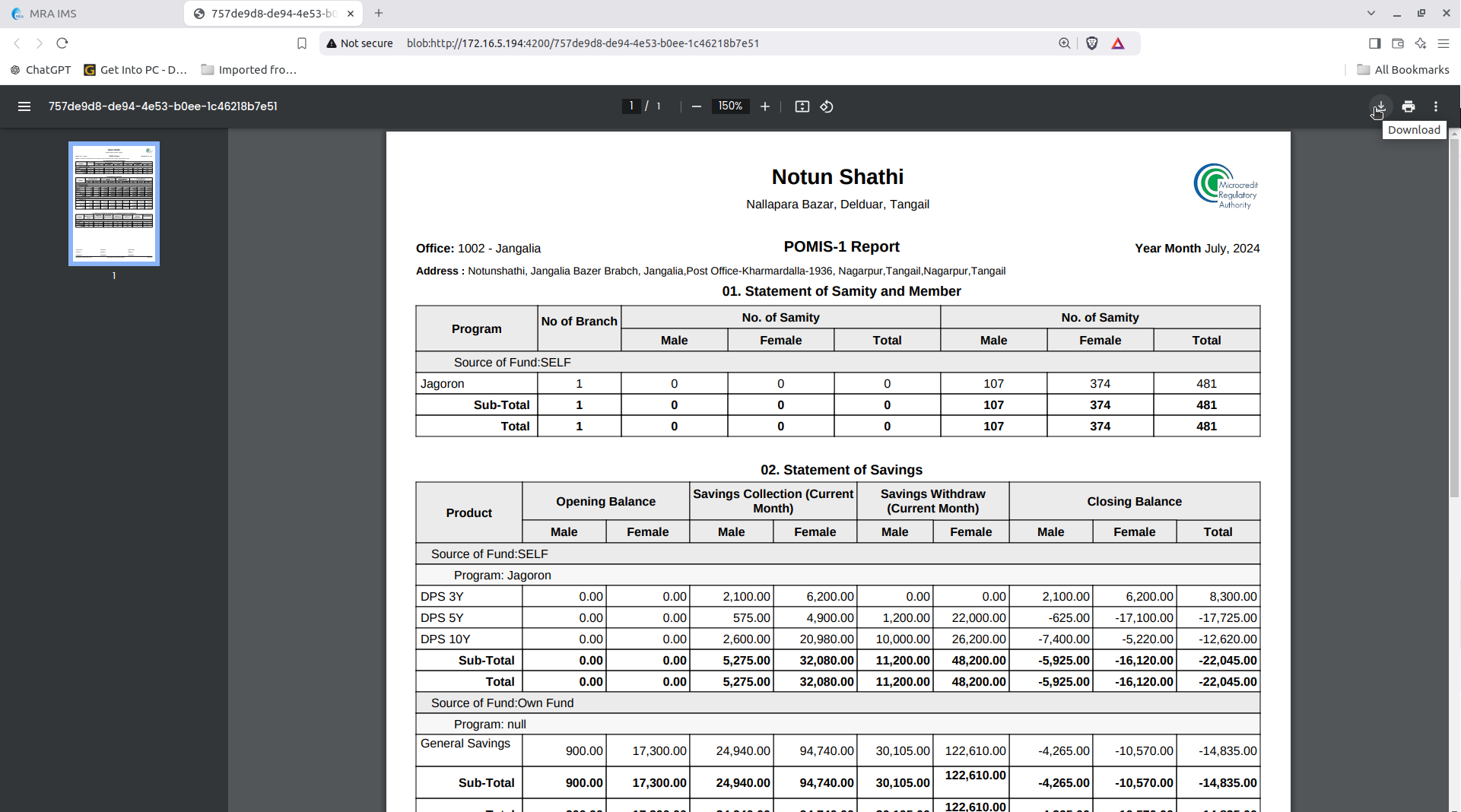Image resolution: width=1461 pixels, height=812 pixels.
Task: Open the Leo AI sparkle icon
Action: pyautogui.click(x=1421, y=43)
